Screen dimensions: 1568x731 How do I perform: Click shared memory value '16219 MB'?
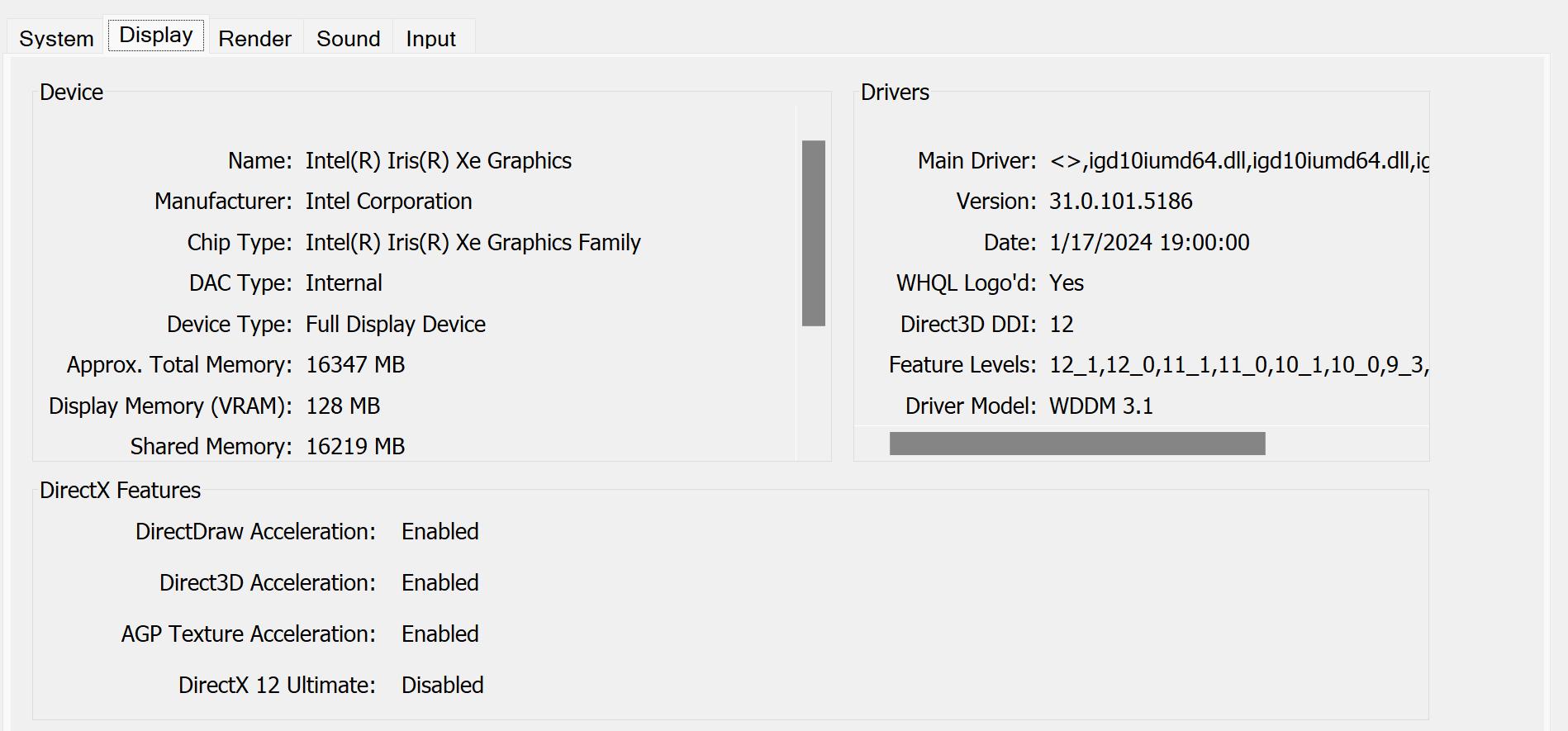[355, 446]
